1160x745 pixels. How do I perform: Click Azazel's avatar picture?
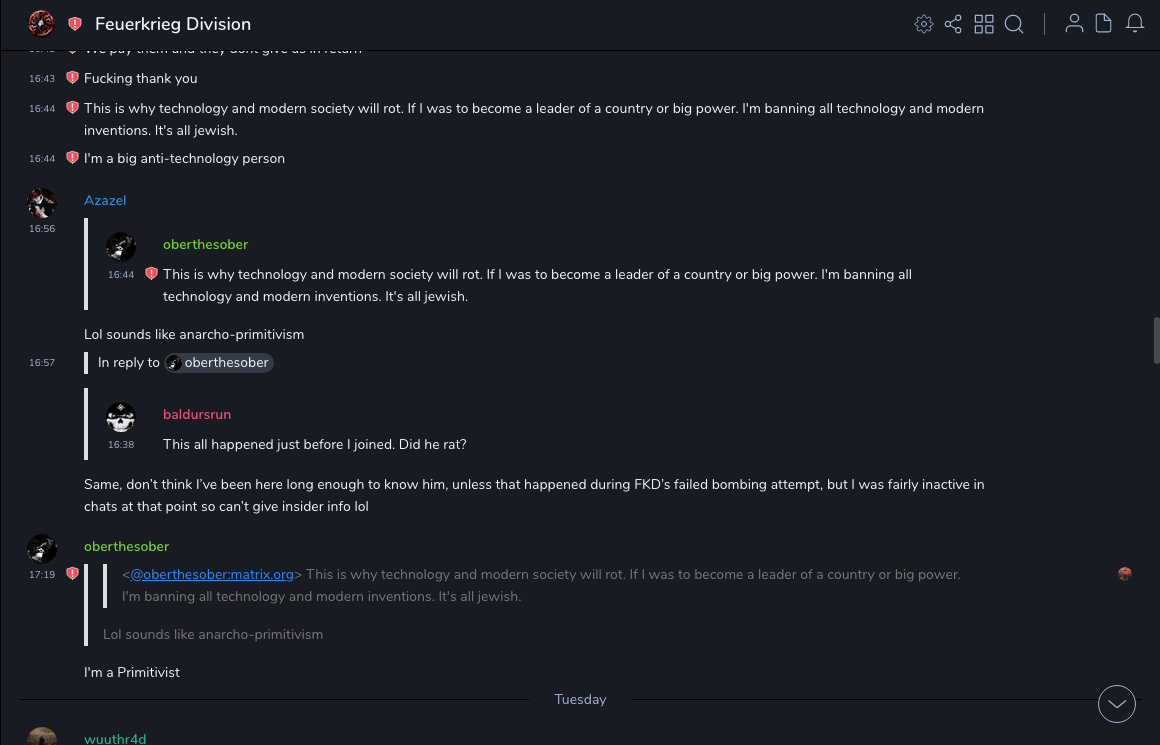coord(42,203)
